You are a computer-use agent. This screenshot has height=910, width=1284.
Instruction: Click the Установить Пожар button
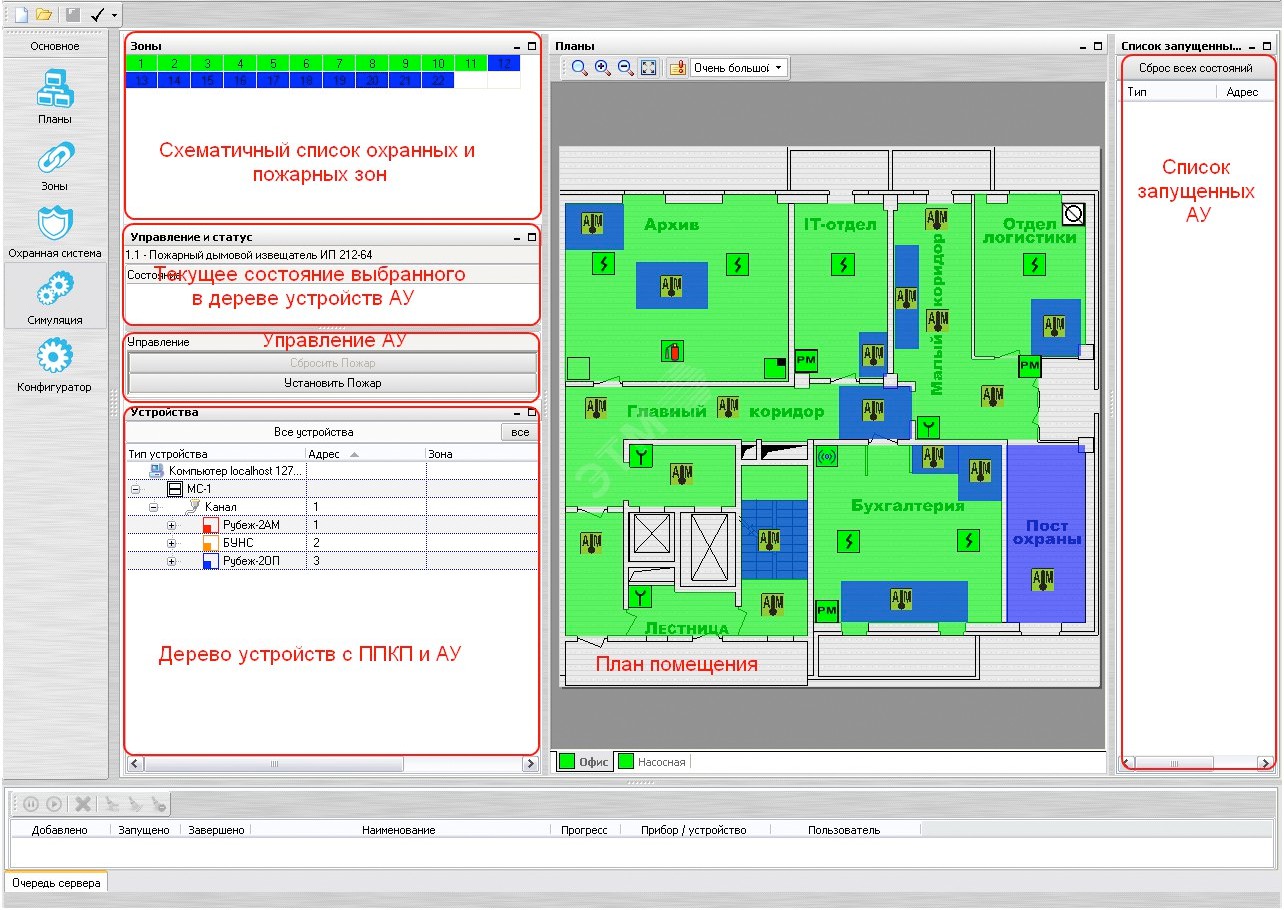[x=334, y=383]
